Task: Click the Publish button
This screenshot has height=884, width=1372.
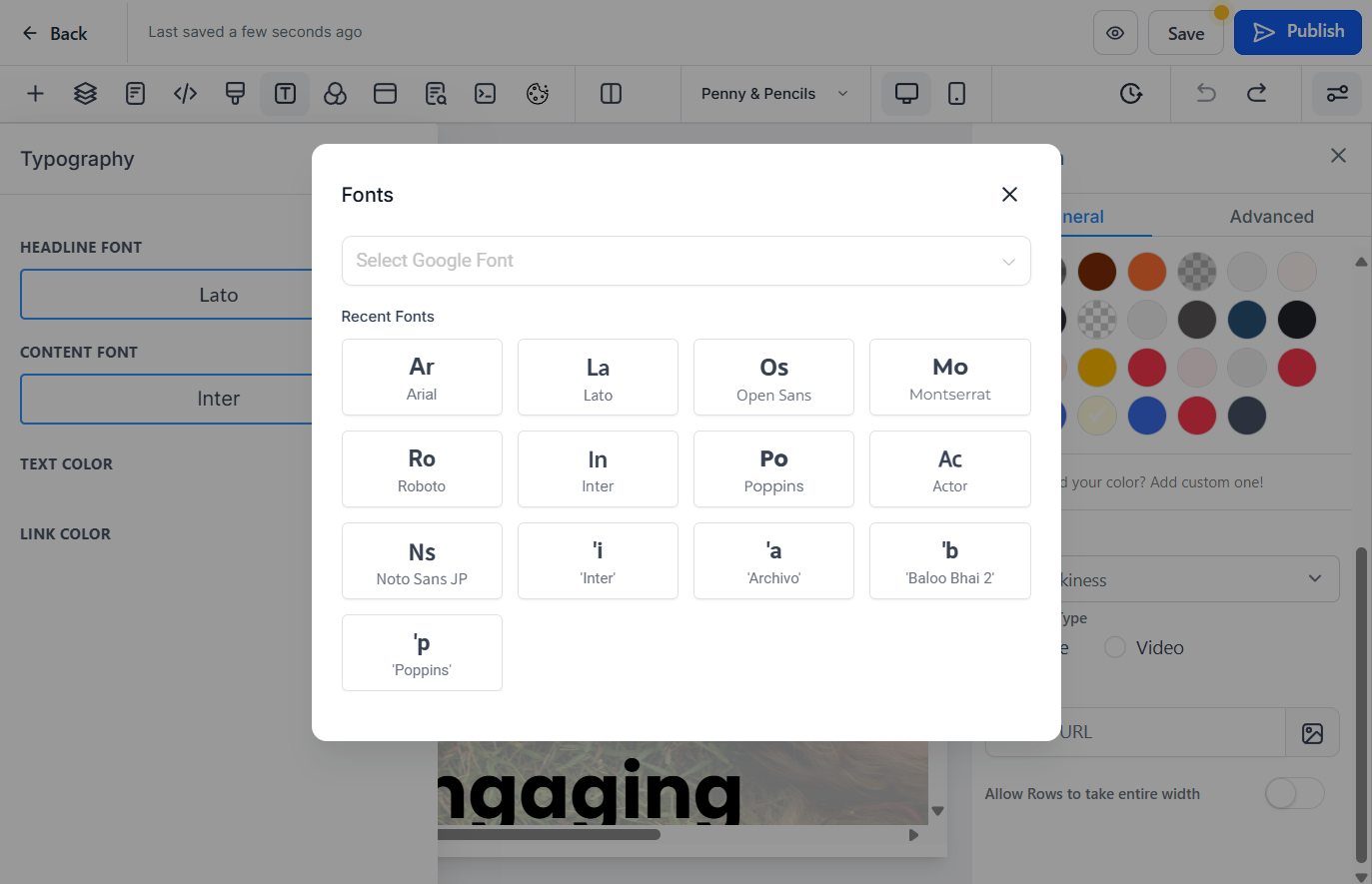Action: coord(1297,32)
